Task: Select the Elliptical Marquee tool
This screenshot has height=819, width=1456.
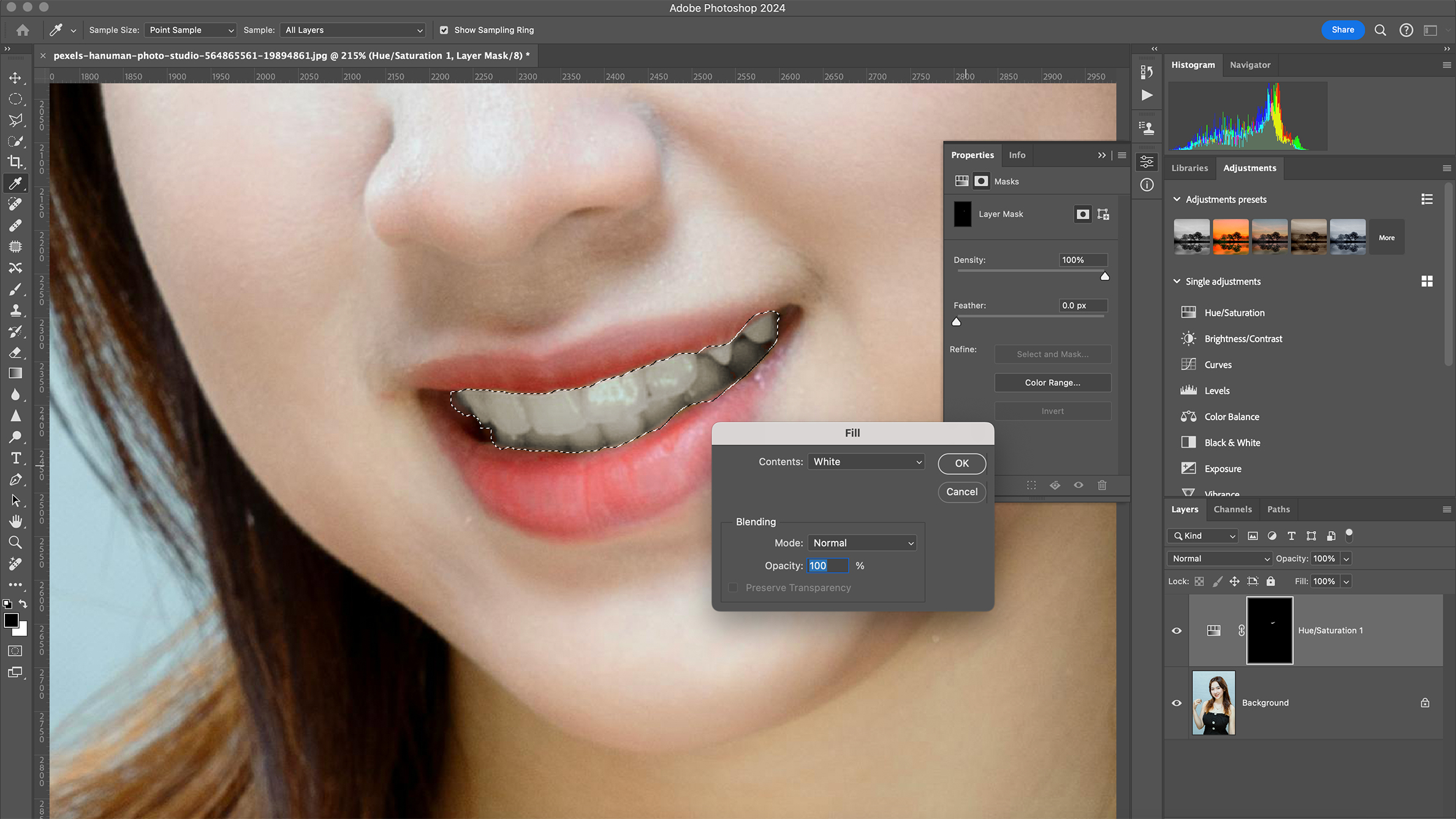Action: coord(15,99)
